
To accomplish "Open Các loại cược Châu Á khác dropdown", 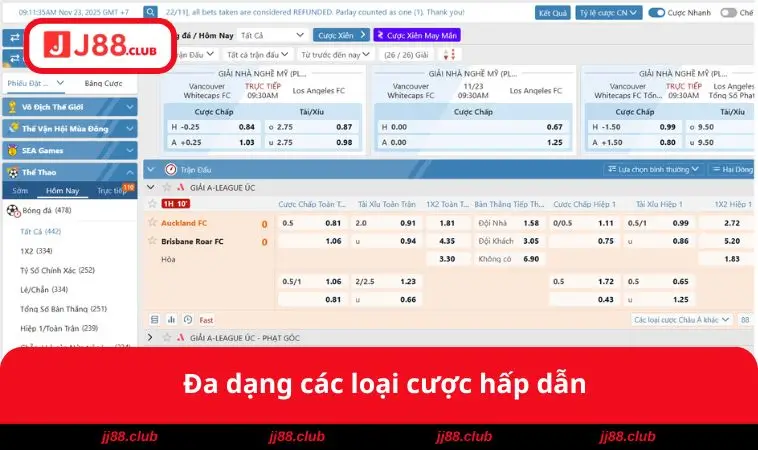I will tap(682, 319).
